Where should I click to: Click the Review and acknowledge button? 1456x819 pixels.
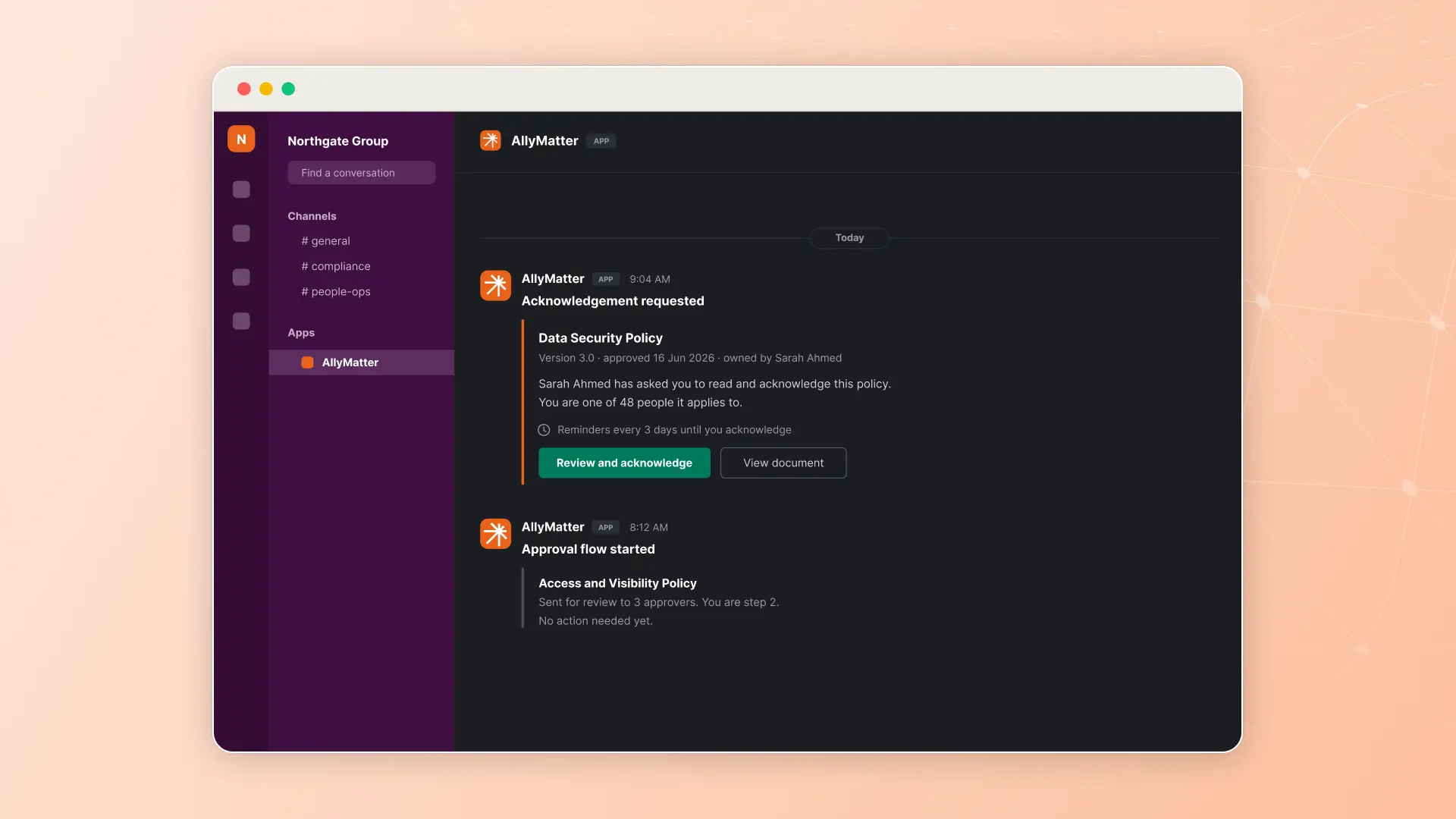(624, 463)
